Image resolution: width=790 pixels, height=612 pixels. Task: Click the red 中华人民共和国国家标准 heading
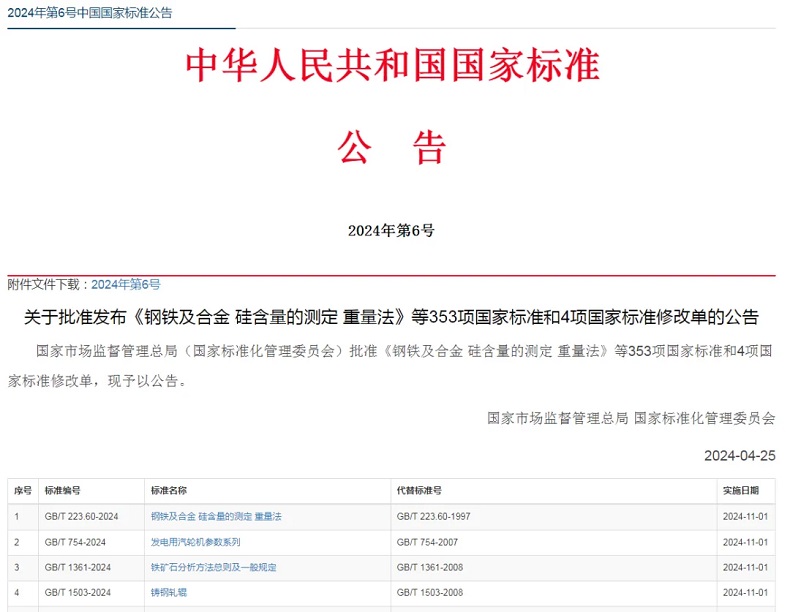point(392,65)
